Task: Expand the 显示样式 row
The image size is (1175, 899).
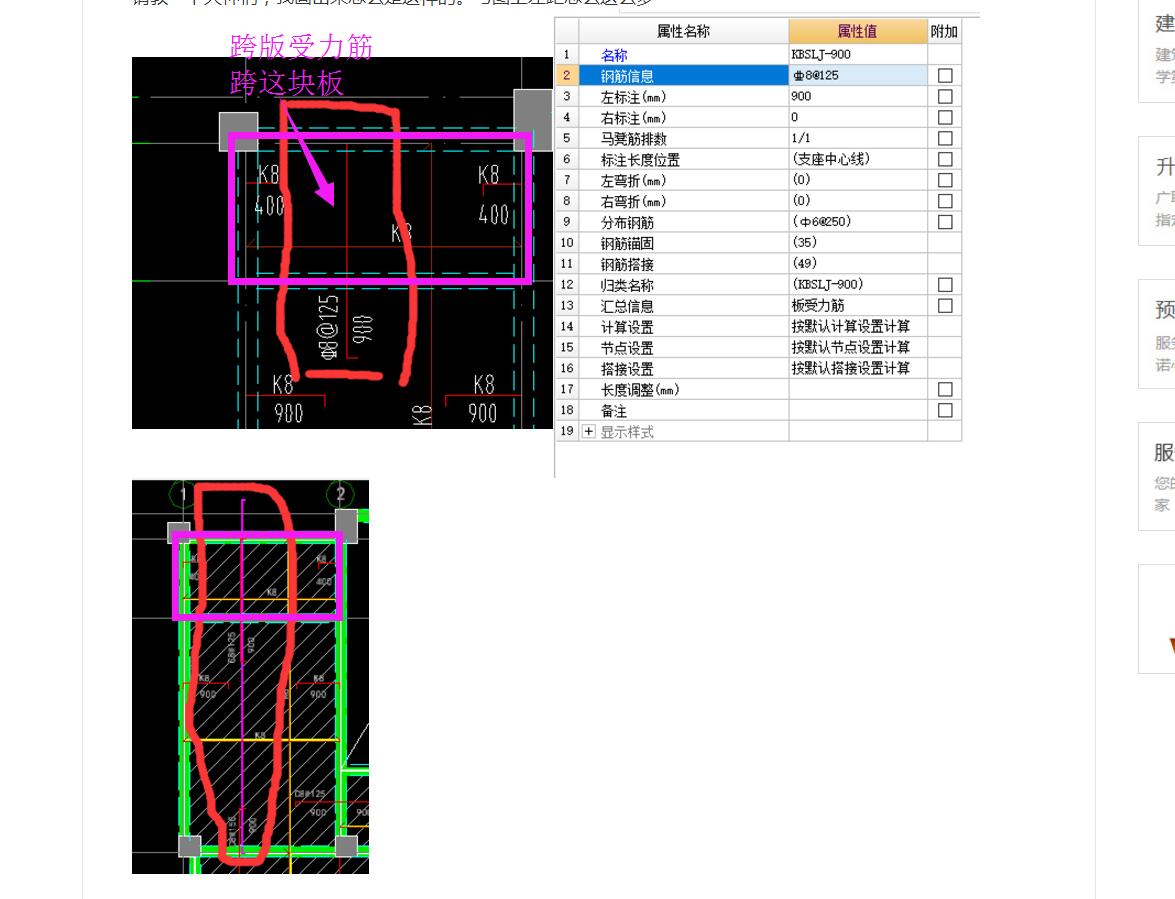Action: (588, 432)
